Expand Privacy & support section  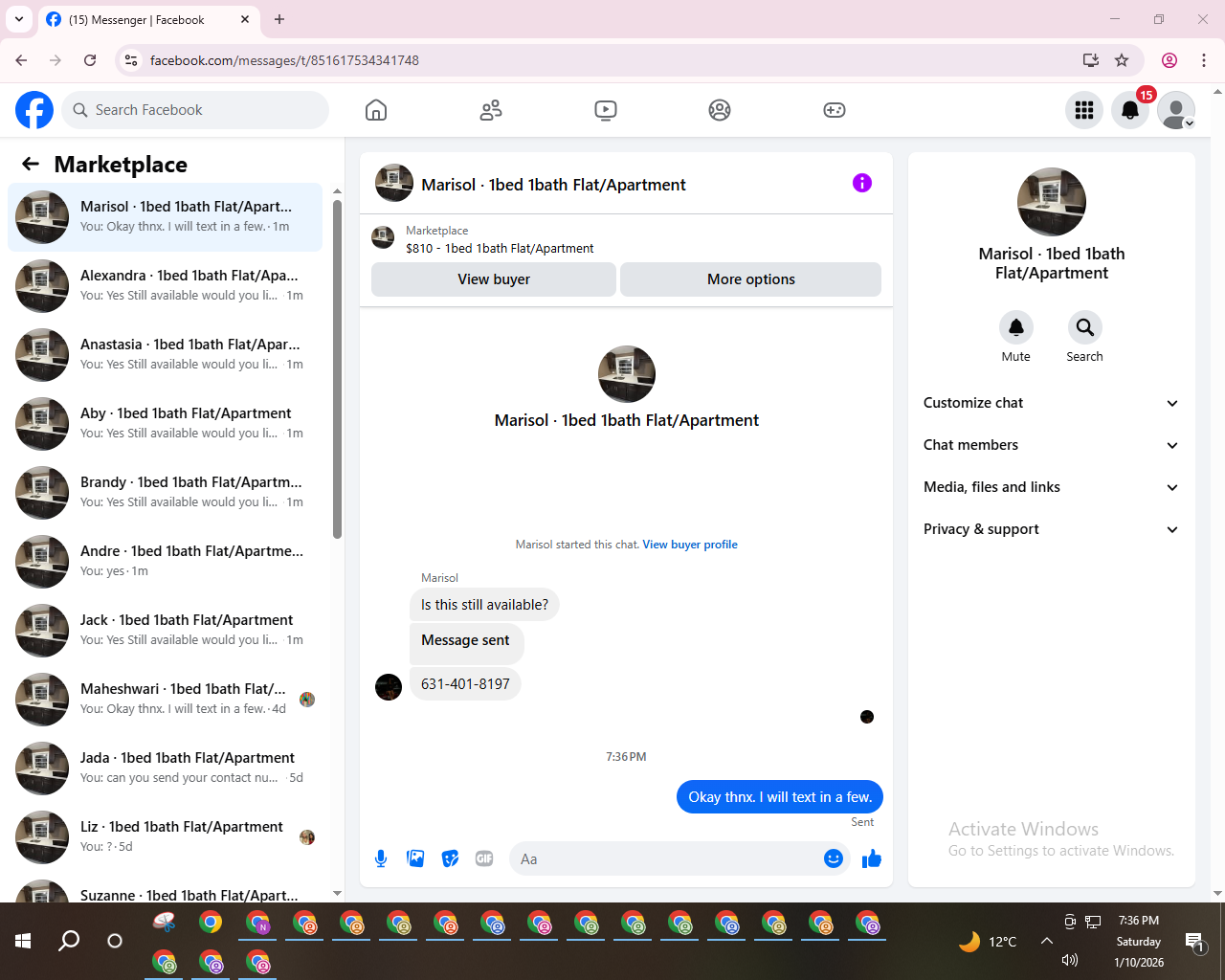(x=1051, y=529)
